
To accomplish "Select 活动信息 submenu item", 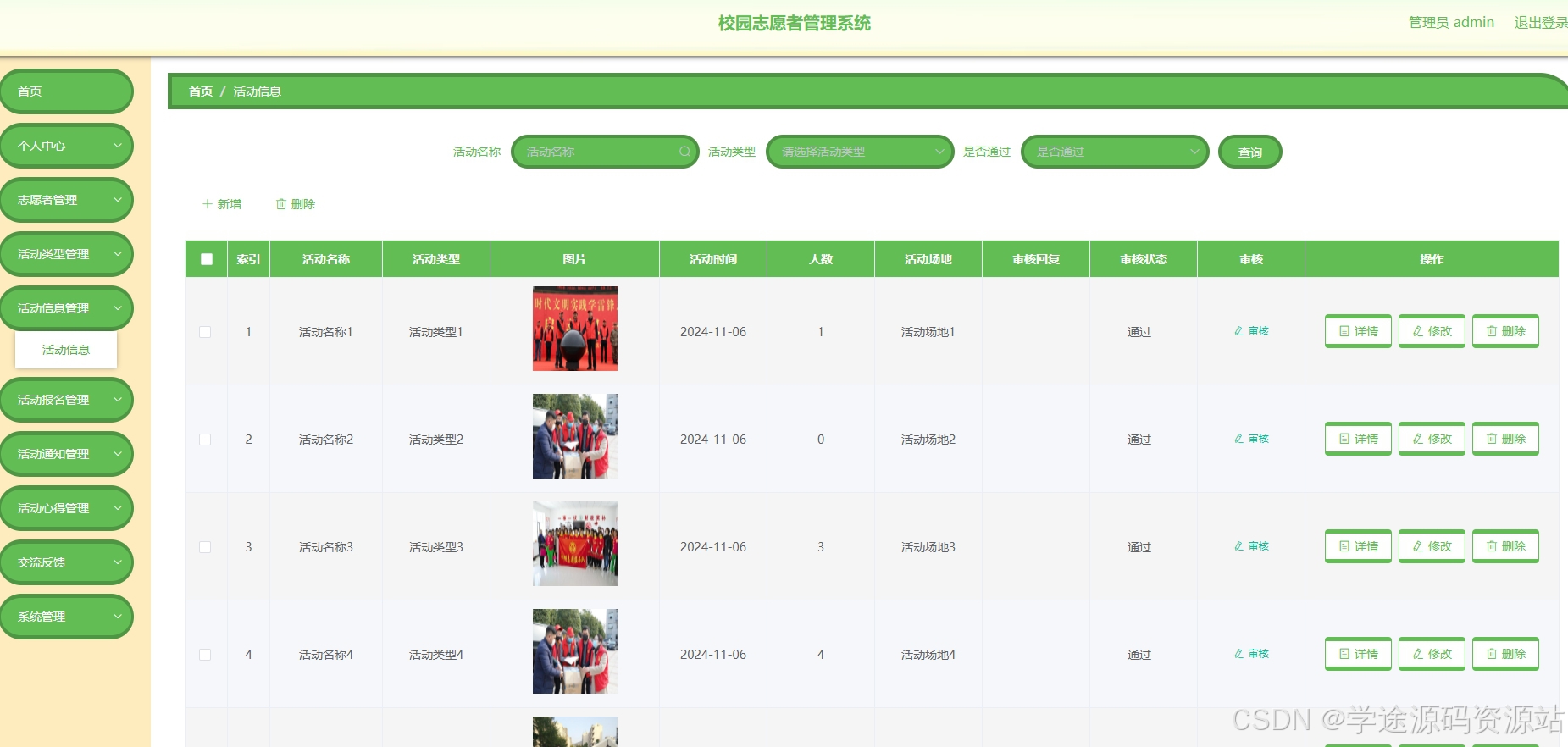I will tap(66, 350).
